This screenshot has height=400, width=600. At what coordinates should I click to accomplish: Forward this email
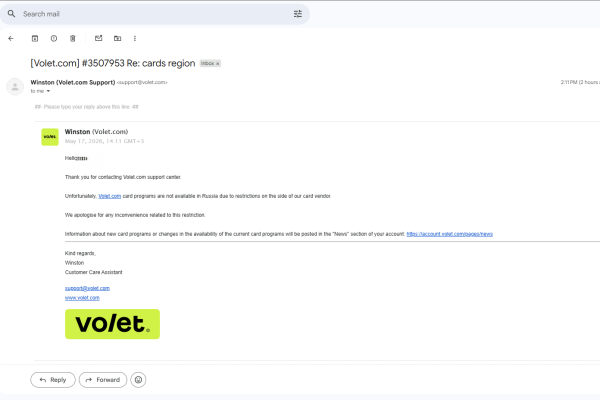(103, 380)
